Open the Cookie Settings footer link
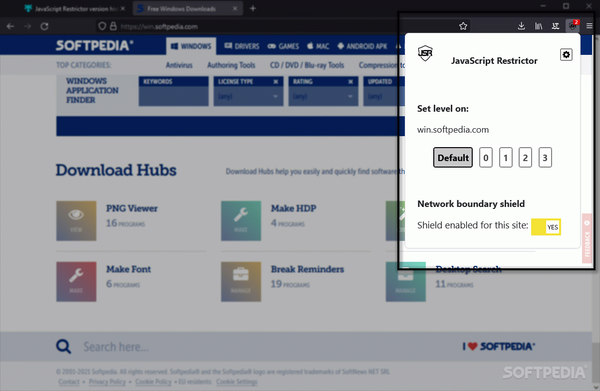This screenshot has width=600, height=391. 236,382
